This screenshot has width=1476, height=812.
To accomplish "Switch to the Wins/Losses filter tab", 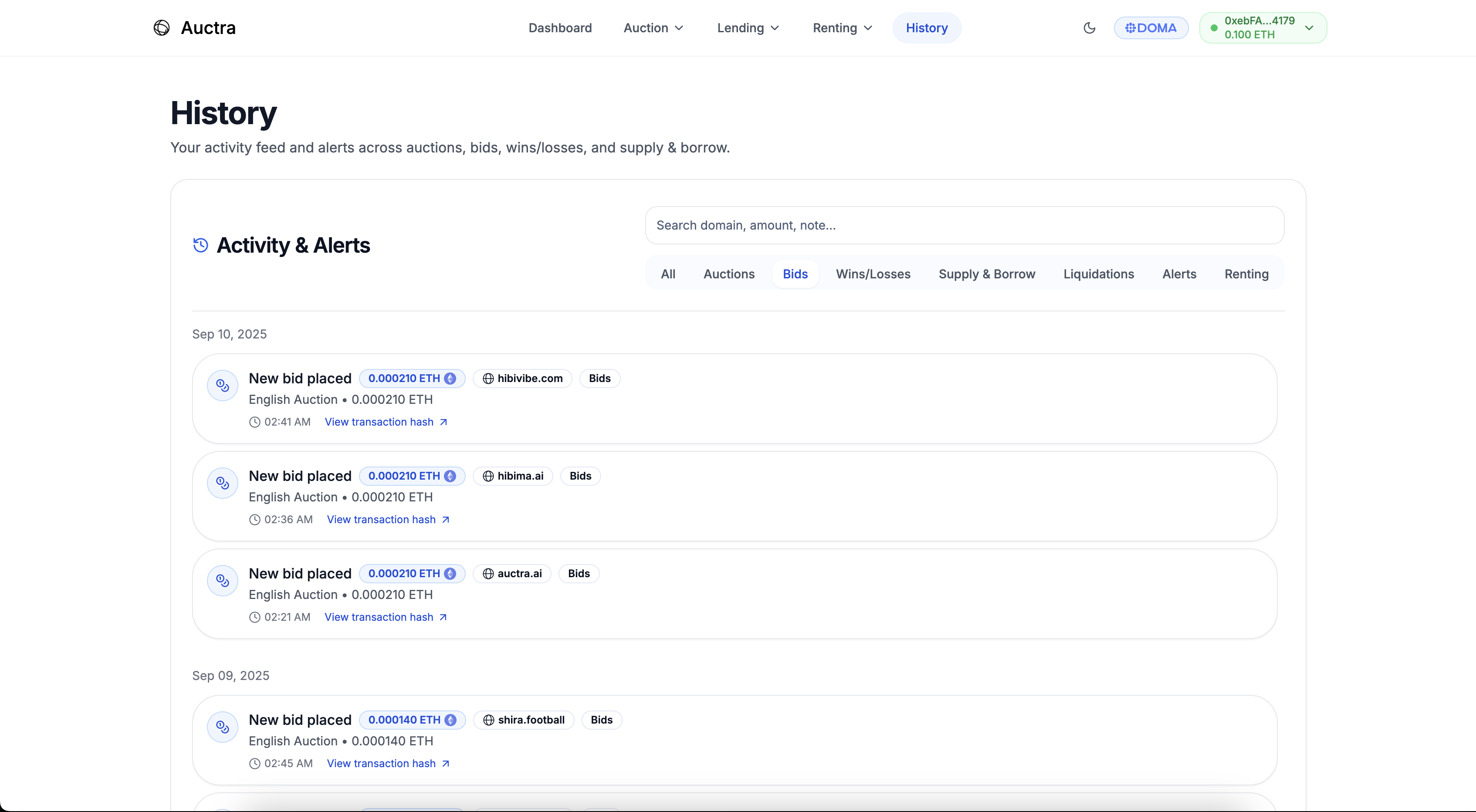I will click(x=873, y=274).
